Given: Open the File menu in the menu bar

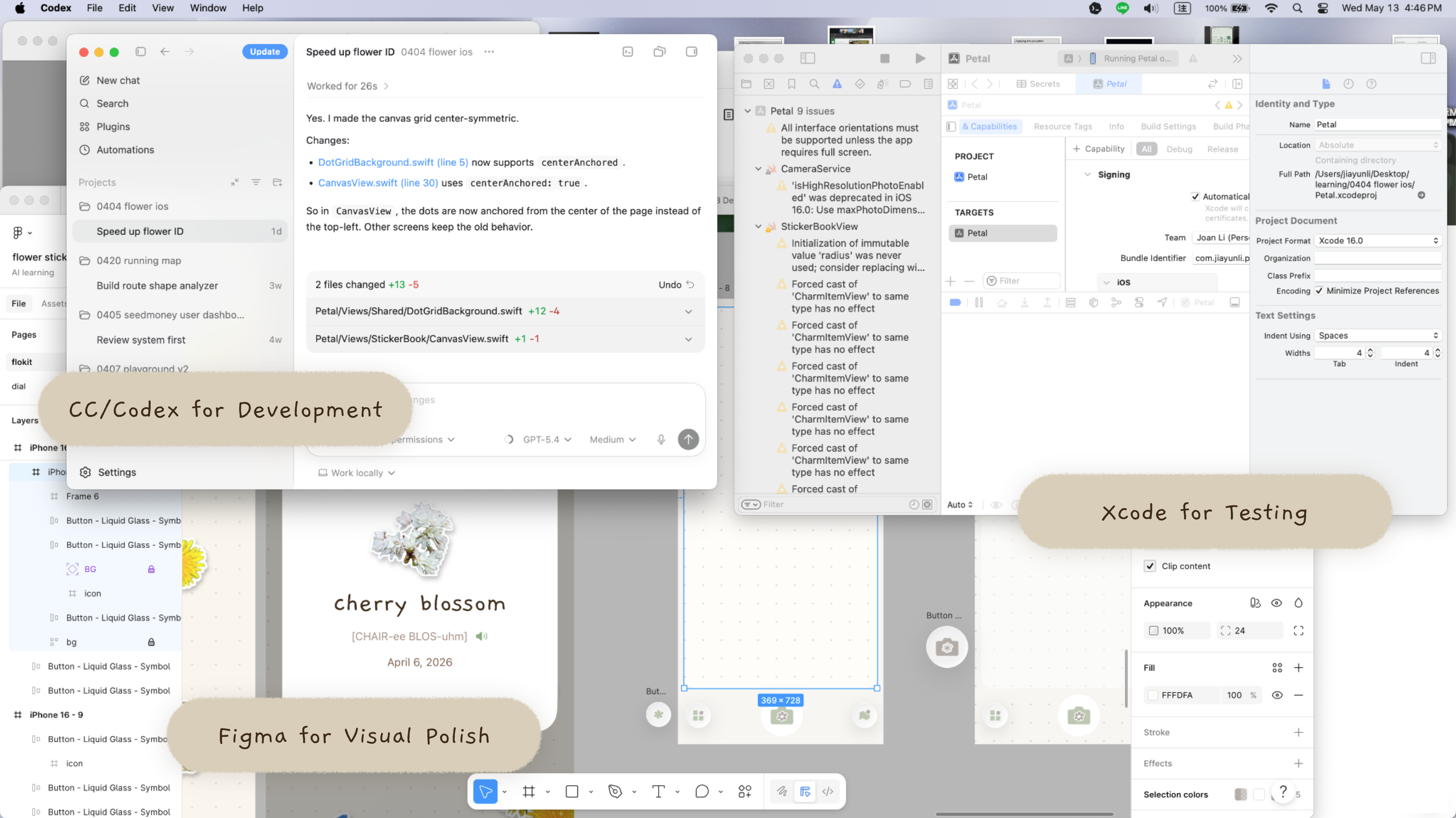Looking at the screenshot, I should point(94,8).
